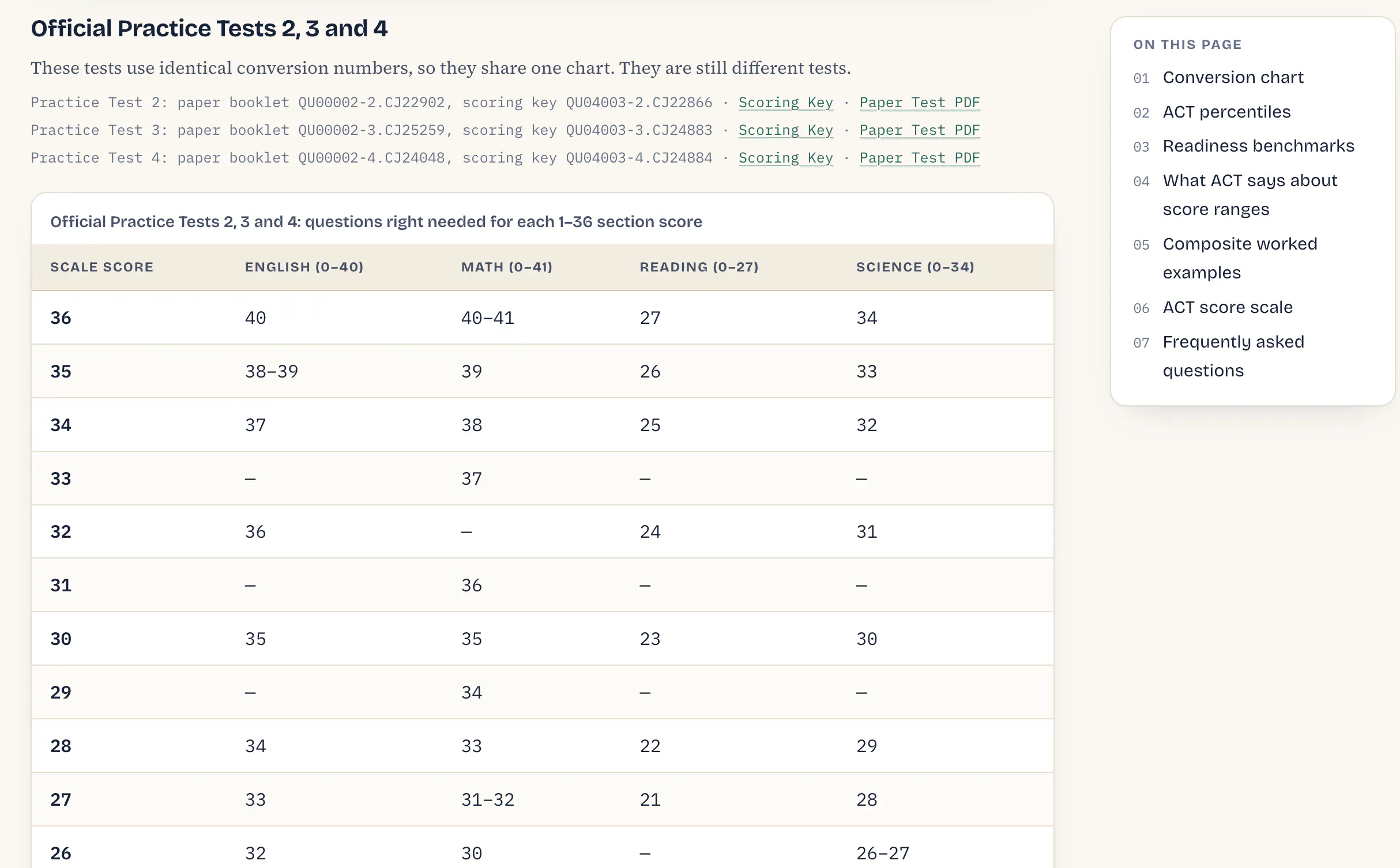Image resolution: width=1400 pixels, height=868 pixels.
Task: Navigate to Readiness benchmarks section
Action: [x=1258, y=146]
